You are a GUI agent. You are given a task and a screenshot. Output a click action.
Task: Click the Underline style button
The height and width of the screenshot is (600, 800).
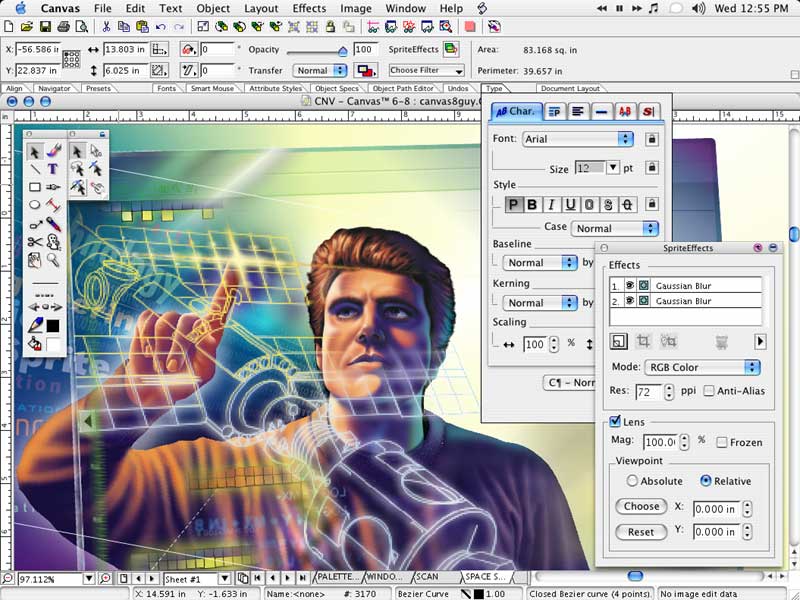pos(570,205)
